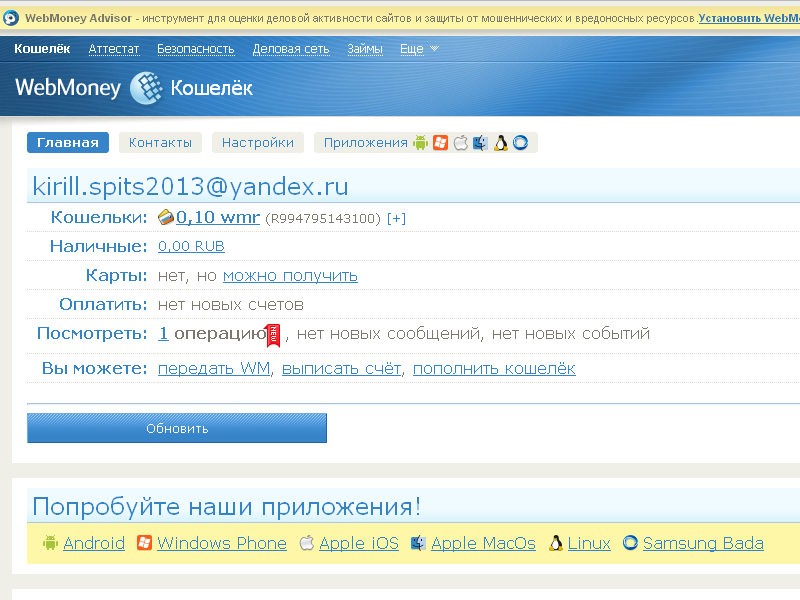Open MacOS Finder icon in Приложения tab
This screenshot has width=800, height=600.
pyautogui.click(x=480, y=143)
